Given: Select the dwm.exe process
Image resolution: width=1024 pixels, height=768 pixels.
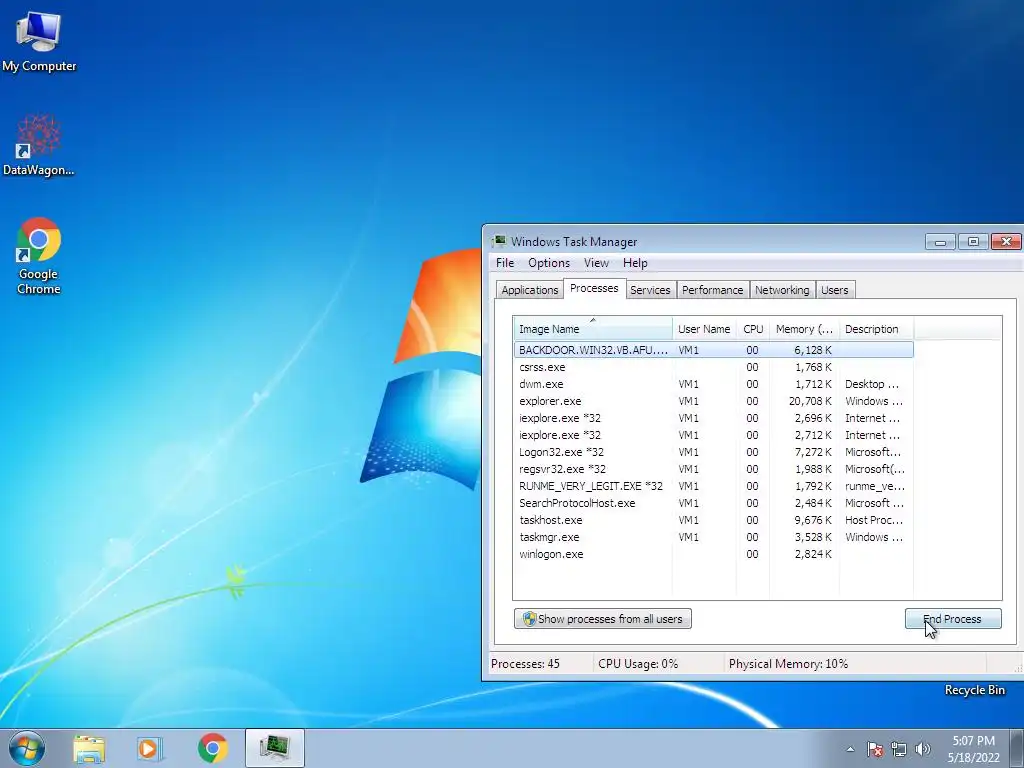Looking at the screenshot, I should tap(713, 384).
